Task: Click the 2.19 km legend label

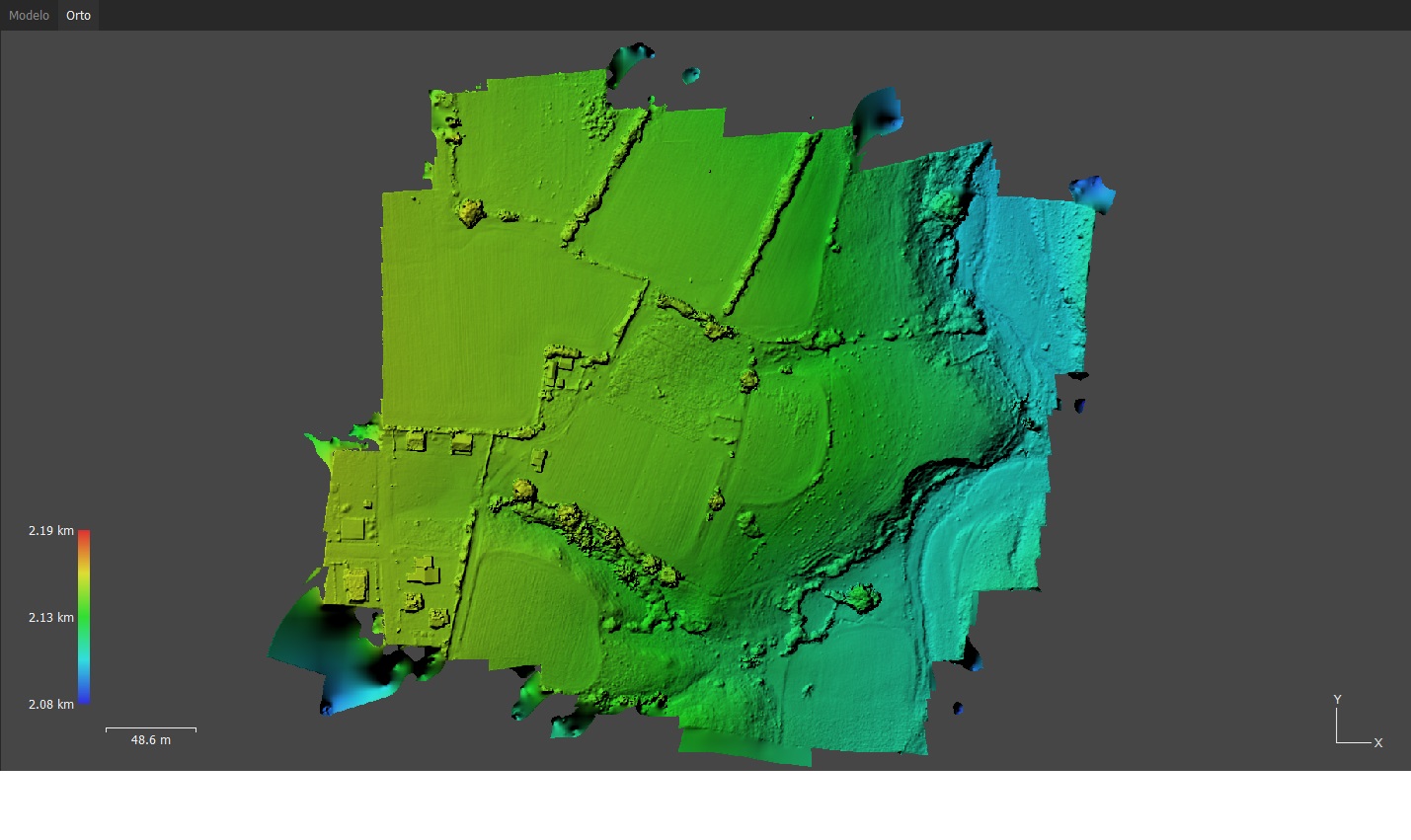Action: 51,531
